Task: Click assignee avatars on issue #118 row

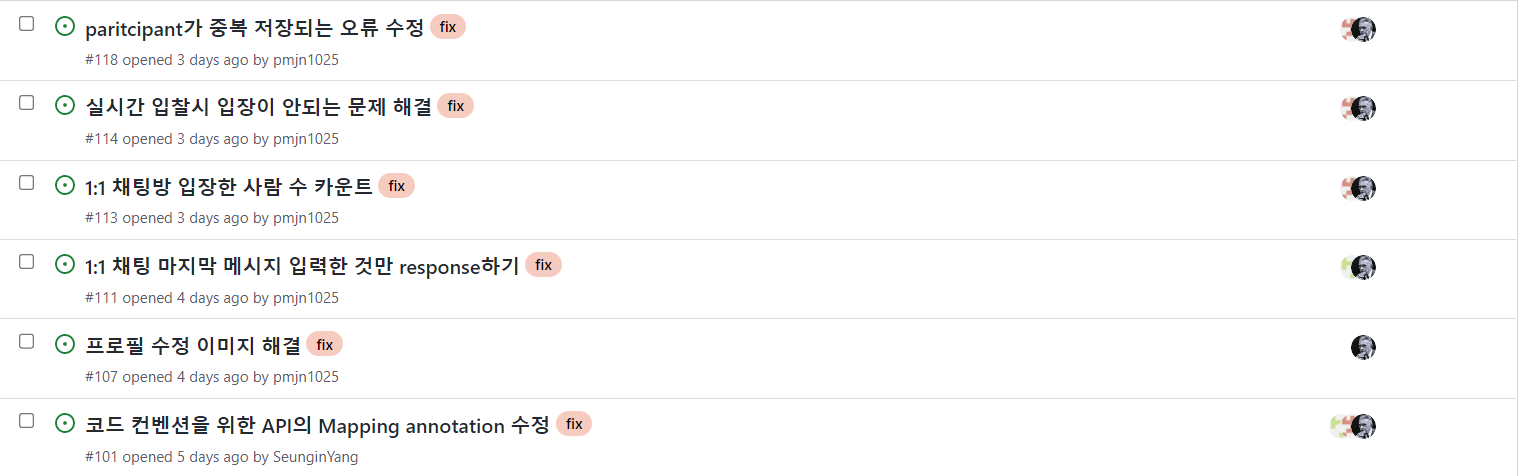Action: pos(1358,29)
